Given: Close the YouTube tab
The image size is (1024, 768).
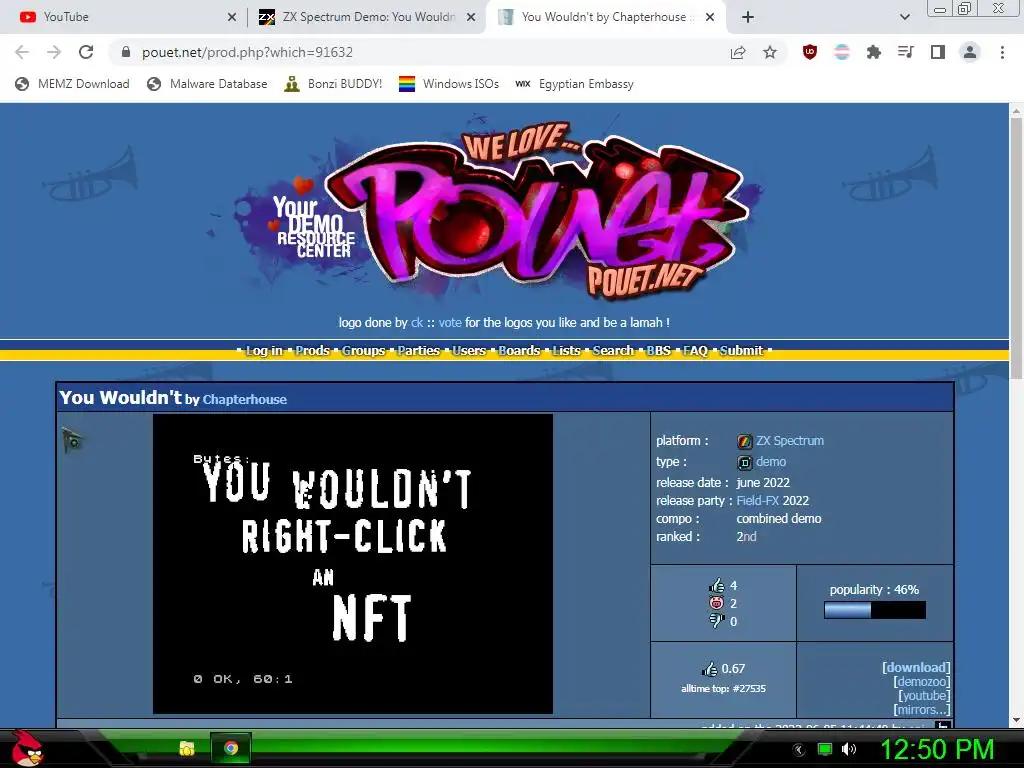Looking at the screenshot, I should pyautogui.click(x=232, y=17).
